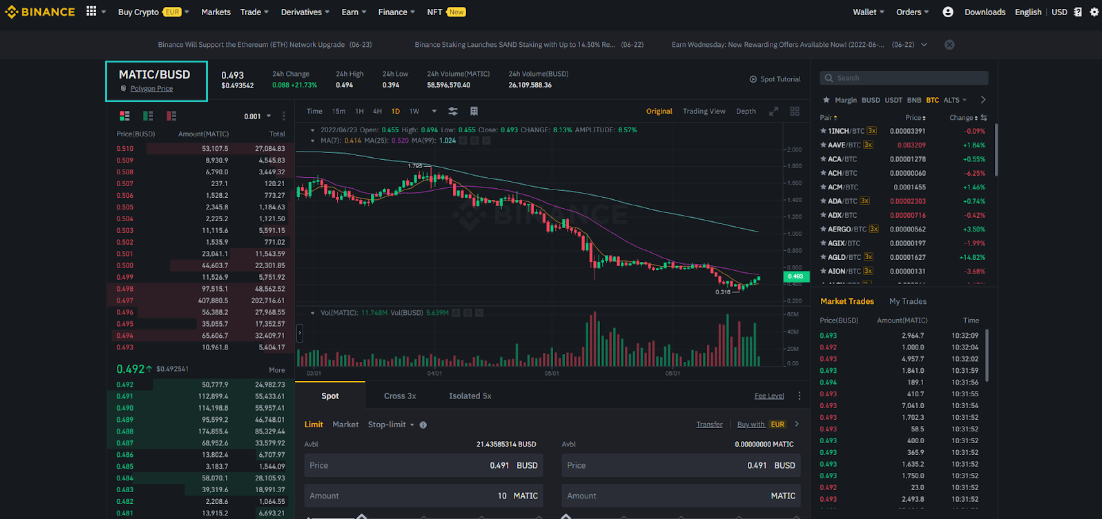The height and width of the screenshot is (519, 1102).
Task: Click the Transfer link
Action: tap(710, 425)
